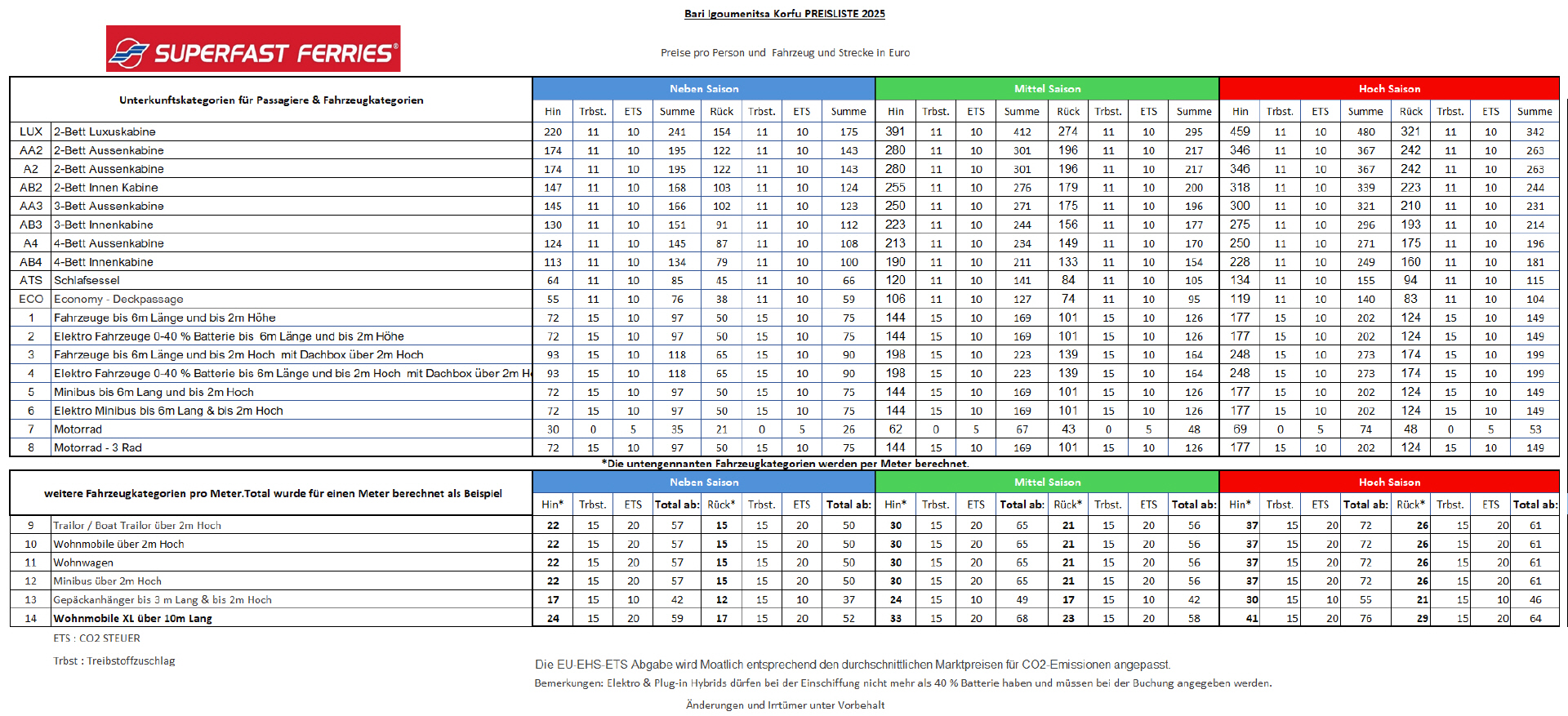The width and height of the screenshot is (1568, 716).
Task: Select the Gepäckanhänger bis 3 m Lang row
Action: (x=163, y=599)
